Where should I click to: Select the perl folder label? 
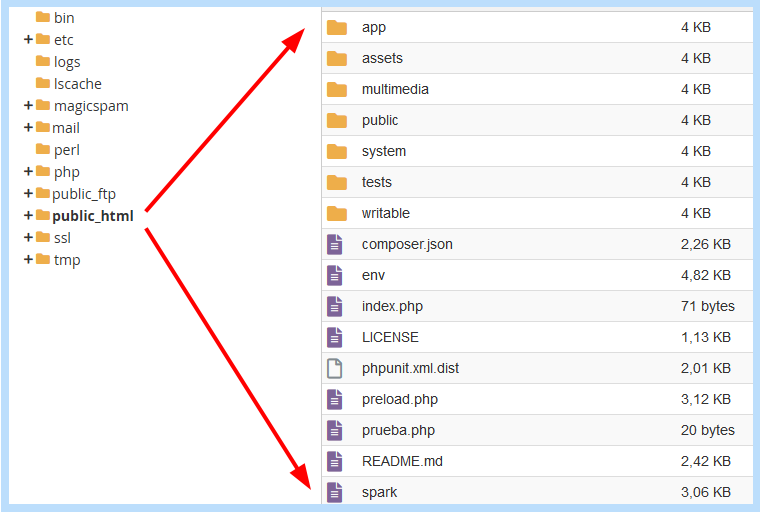coord(67,151)
